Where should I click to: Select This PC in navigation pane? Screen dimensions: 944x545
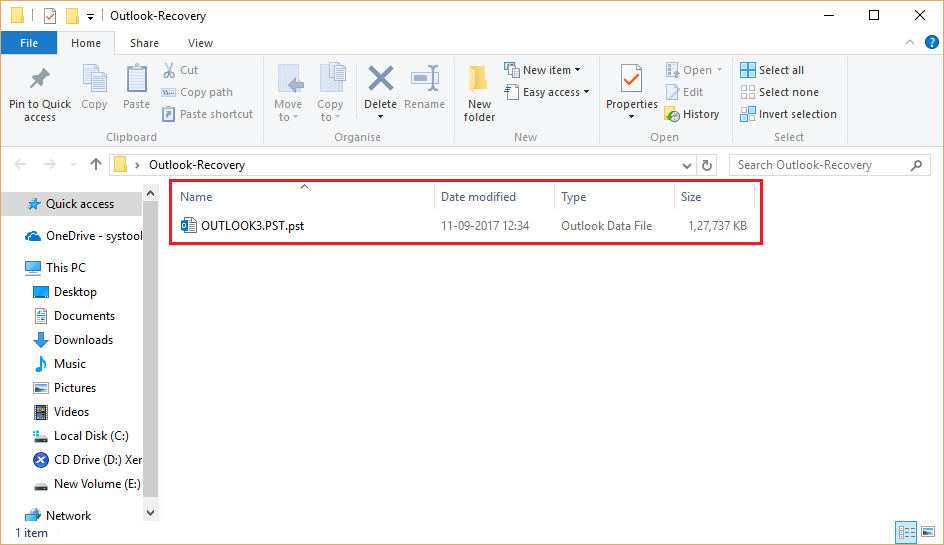(x=55, y=267)
